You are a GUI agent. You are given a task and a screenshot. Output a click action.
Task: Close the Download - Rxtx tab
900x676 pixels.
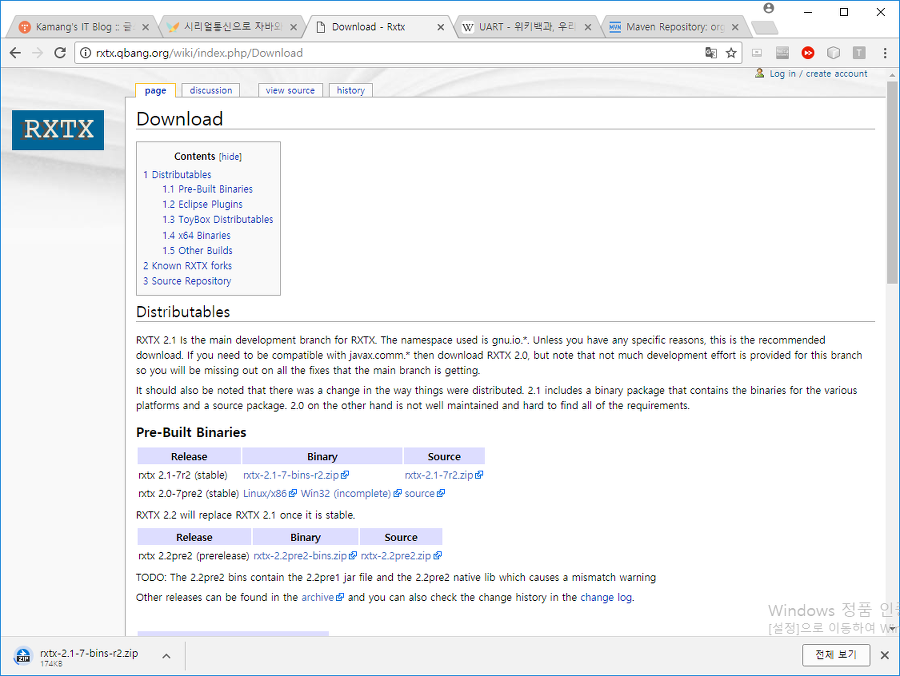[x=440, y=27]
